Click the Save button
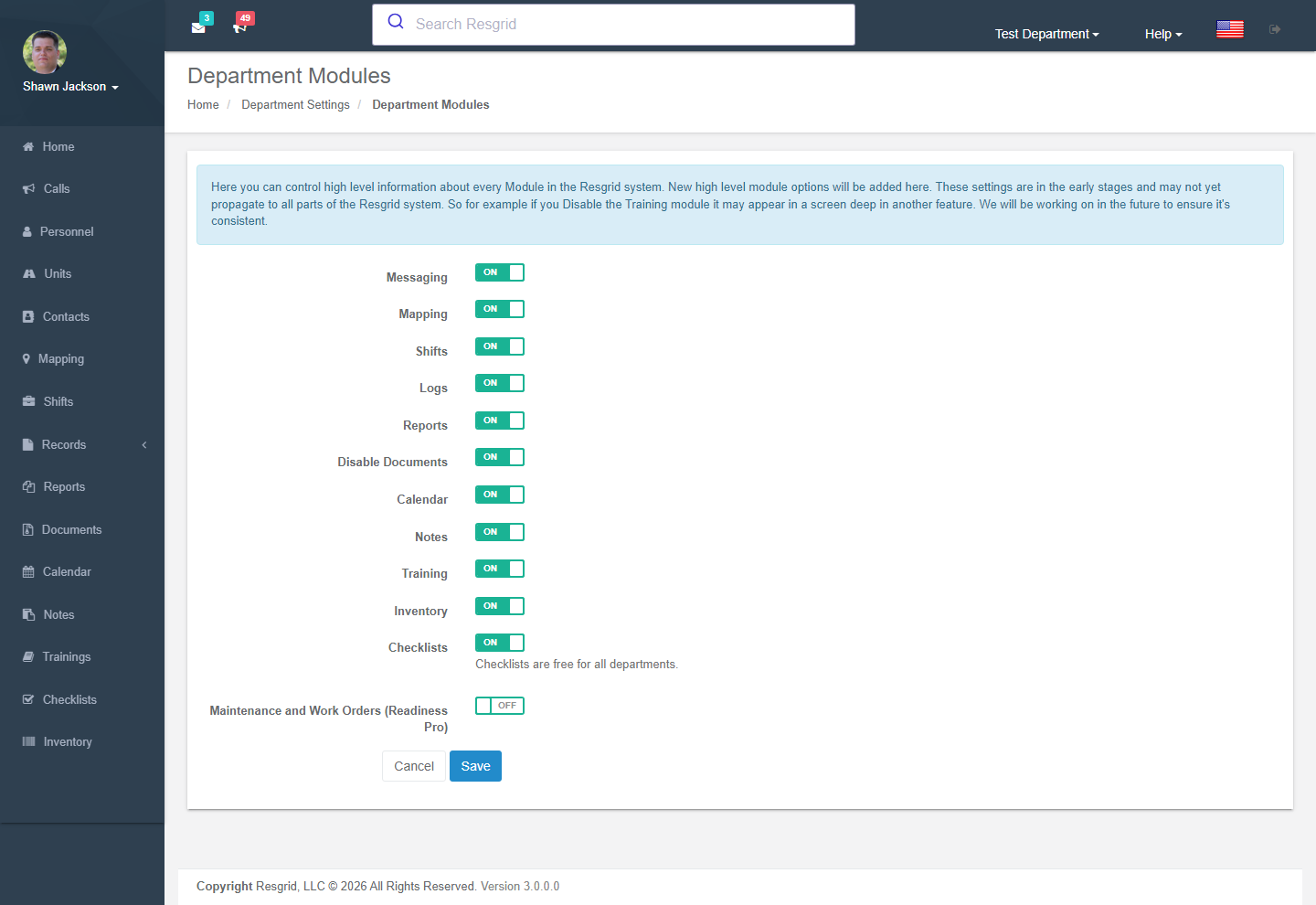The image size is (1316, 905). [475, 766]
